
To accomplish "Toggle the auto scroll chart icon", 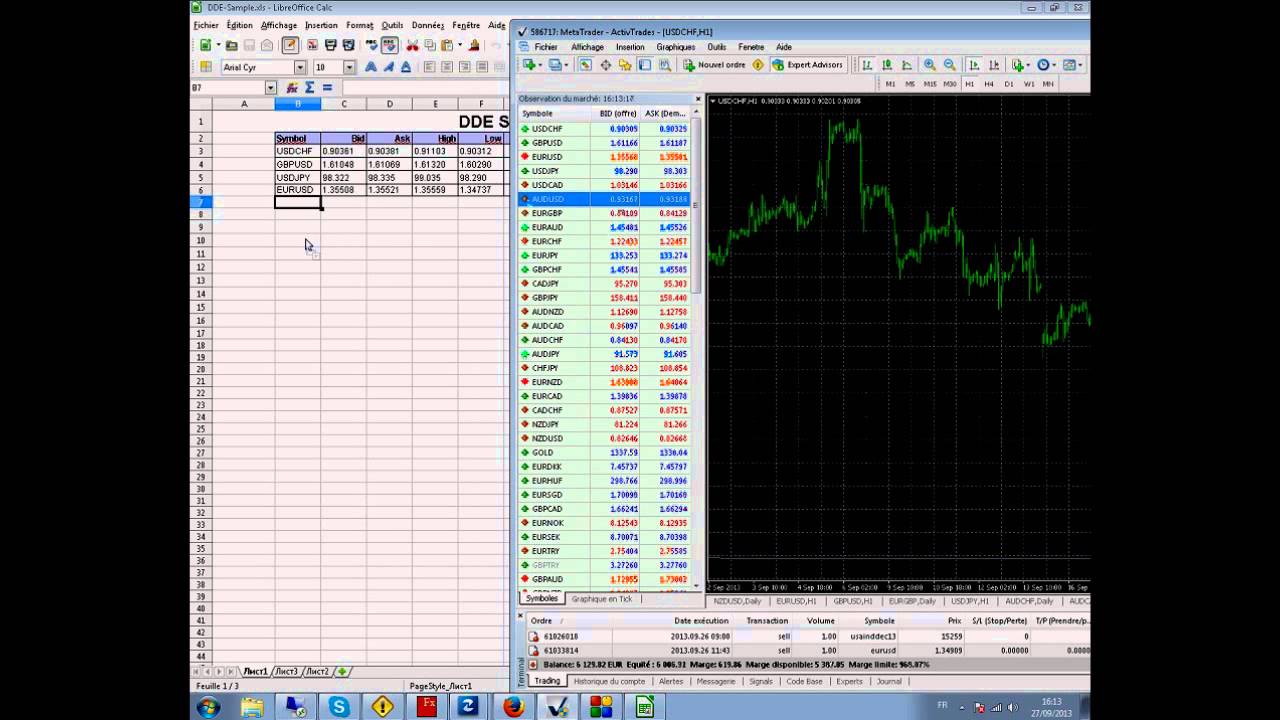I will click(x=973, y=65).
